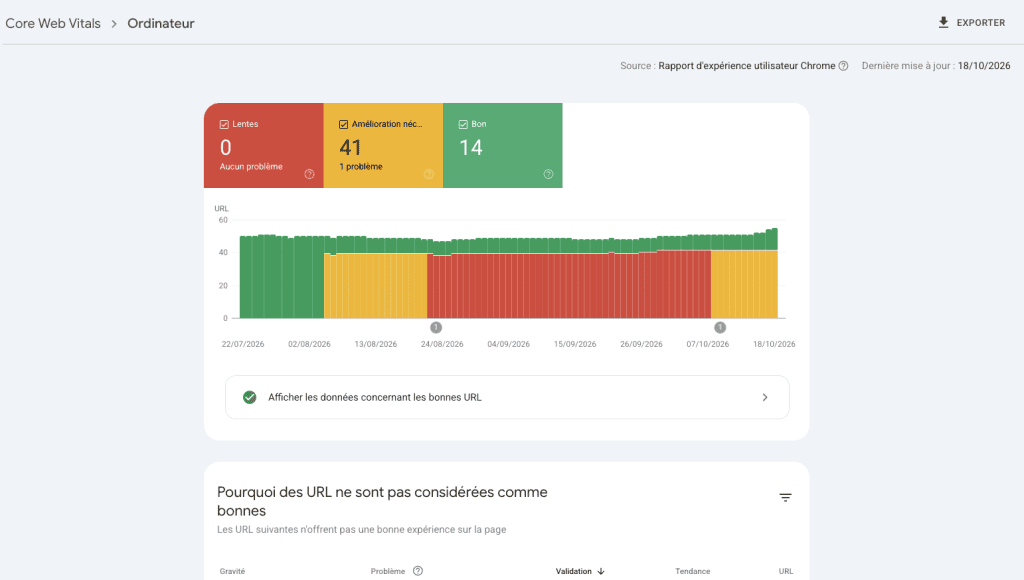Click the Pourquoi des URL heading
Screen dimensions: 1024x580
[382, 501]
